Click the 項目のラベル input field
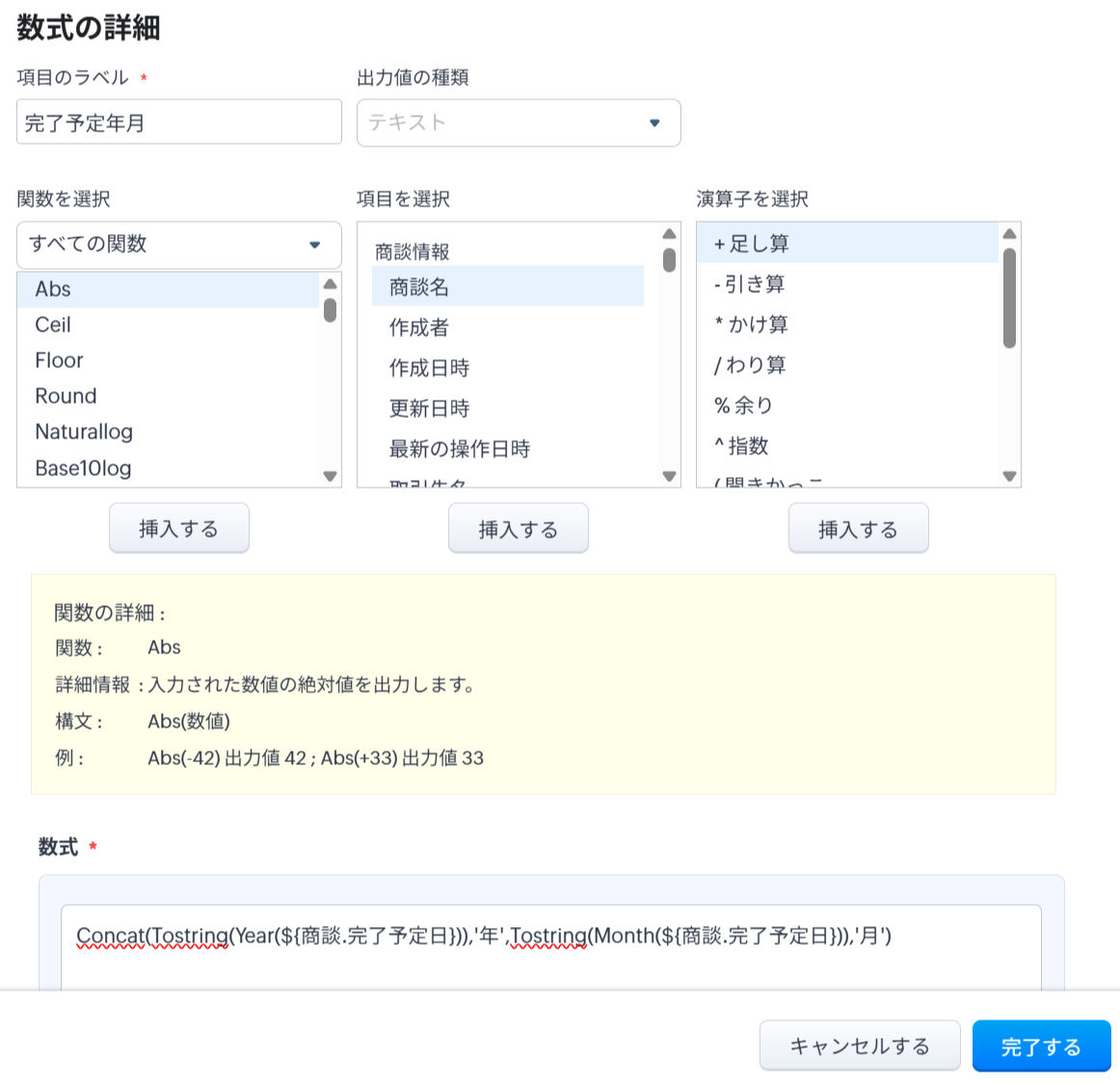Image resolution: width=1120 pixels, height=1085 pixels. tap(178, 123)
